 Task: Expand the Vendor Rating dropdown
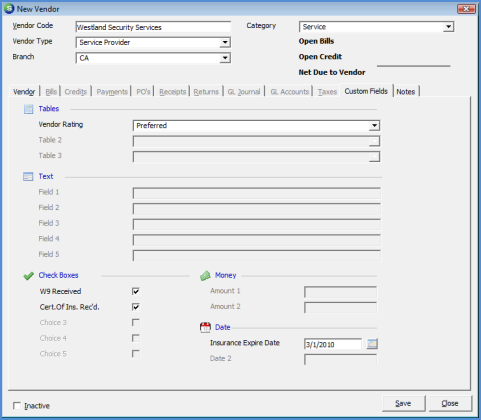point(374,126)
